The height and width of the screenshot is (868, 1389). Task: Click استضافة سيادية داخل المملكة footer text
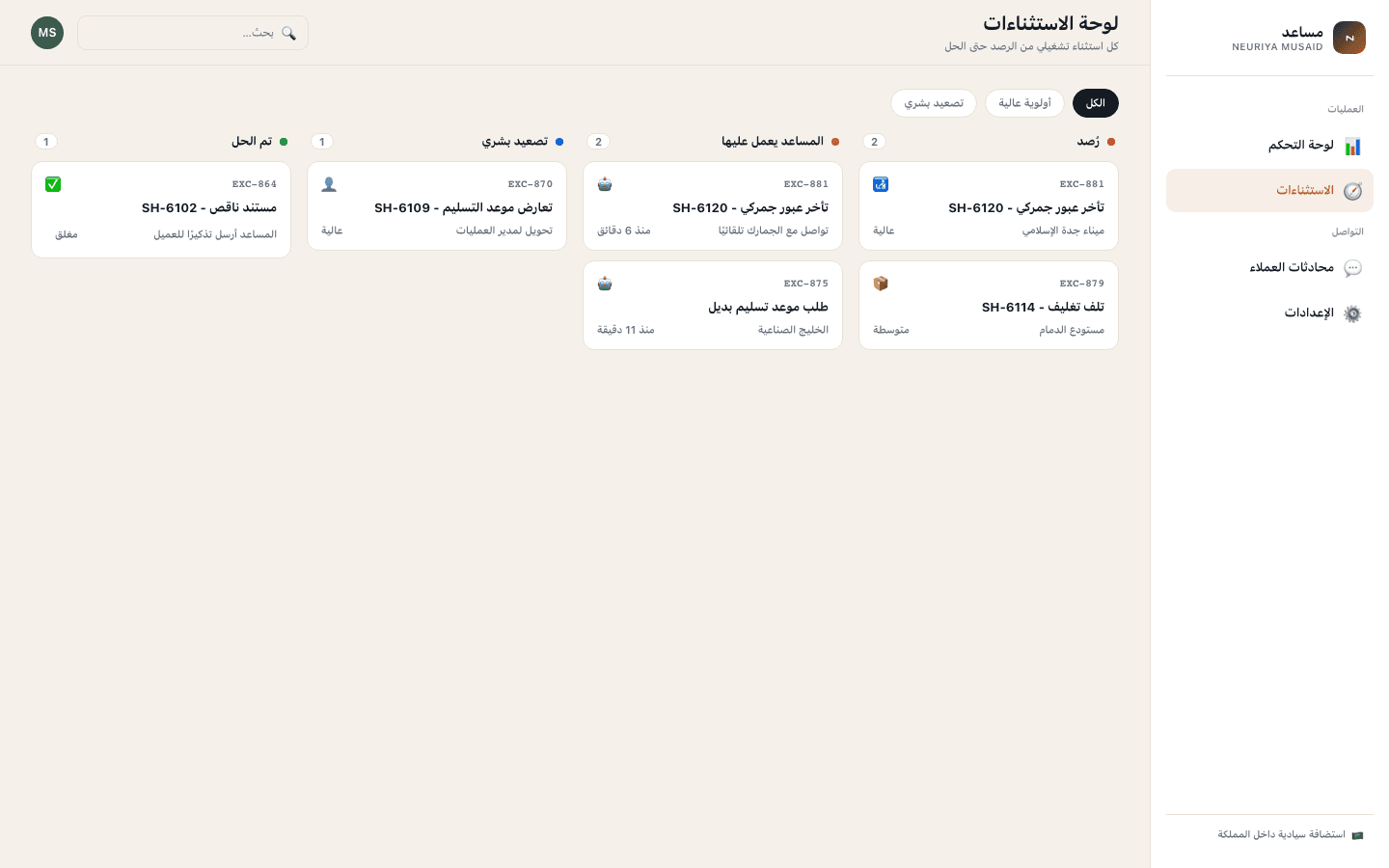coord(1281,835)
